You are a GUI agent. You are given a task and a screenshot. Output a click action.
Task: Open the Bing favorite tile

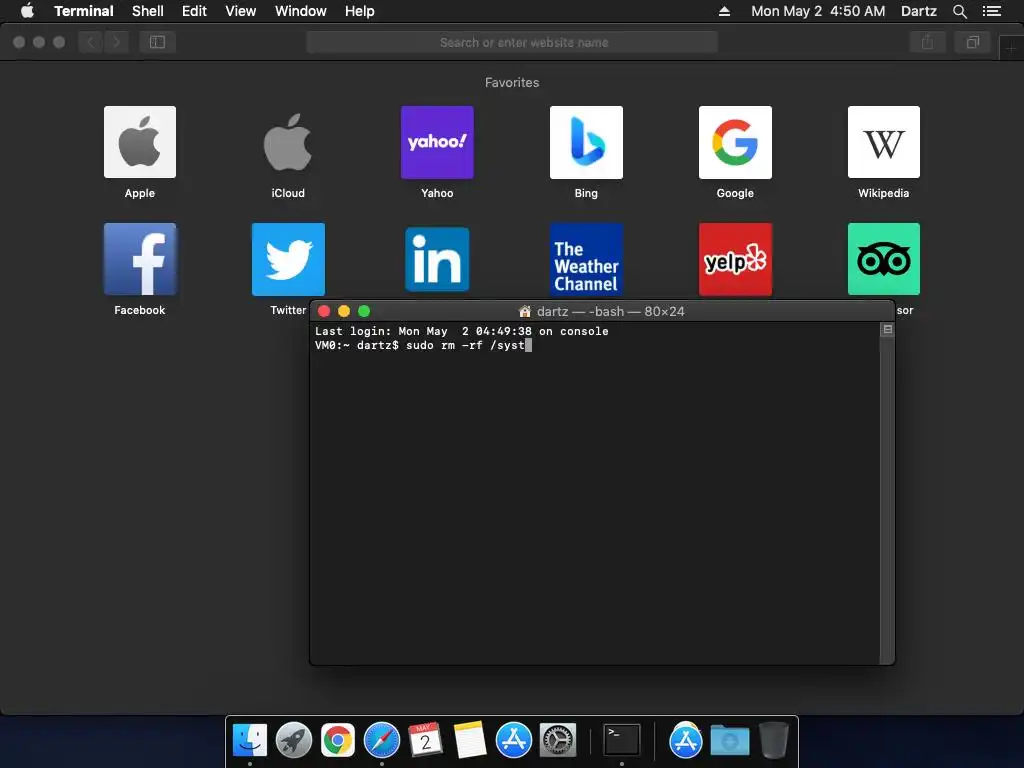[586, 142]
